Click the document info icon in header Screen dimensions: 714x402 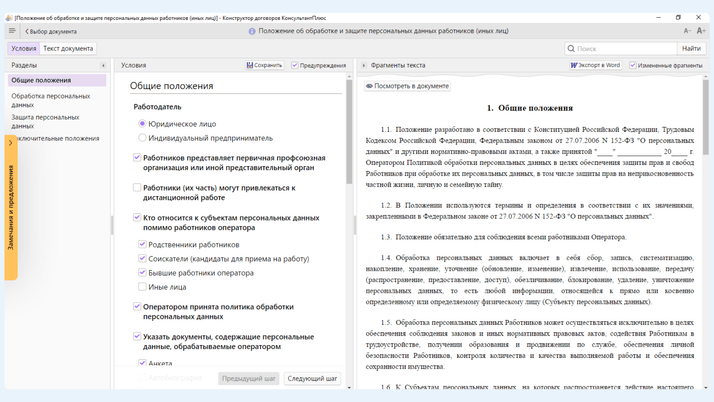coord(252,31)
